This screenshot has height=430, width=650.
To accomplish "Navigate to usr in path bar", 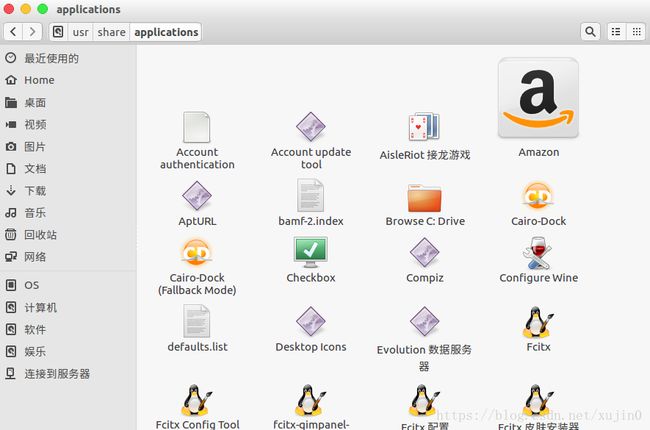I will 80,32.
